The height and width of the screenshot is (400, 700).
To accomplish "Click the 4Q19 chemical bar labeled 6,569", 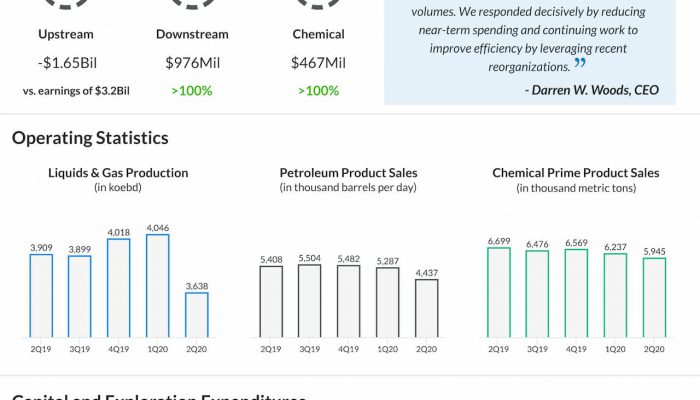I will [x=576, y=293].
